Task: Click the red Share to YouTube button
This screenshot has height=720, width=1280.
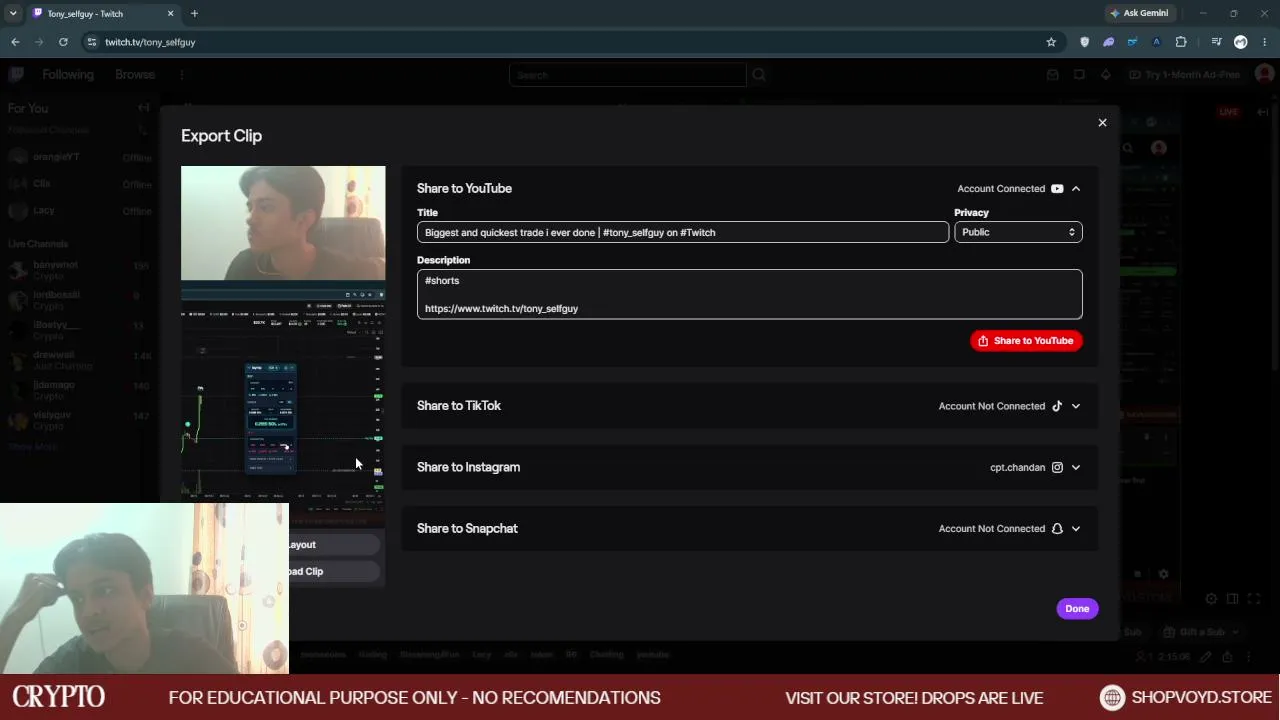Action: (x=1026, y=341)
